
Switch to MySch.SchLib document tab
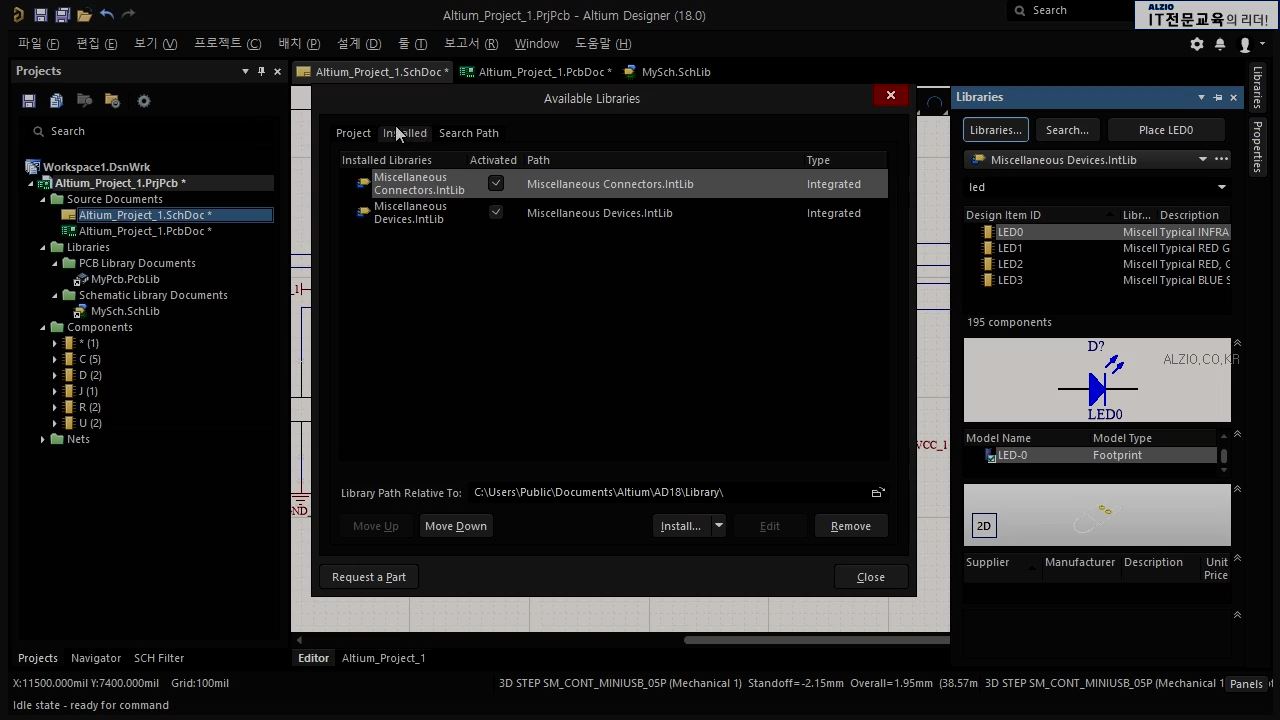pos(667,72)
